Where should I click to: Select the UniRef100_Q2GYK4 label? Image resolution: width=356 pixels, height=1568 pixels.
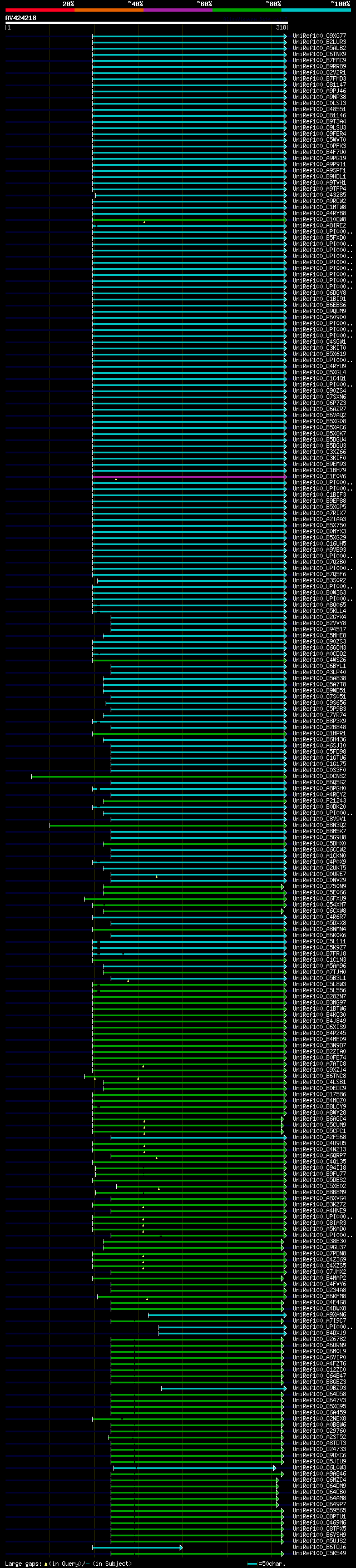click(x=319, y=617)
